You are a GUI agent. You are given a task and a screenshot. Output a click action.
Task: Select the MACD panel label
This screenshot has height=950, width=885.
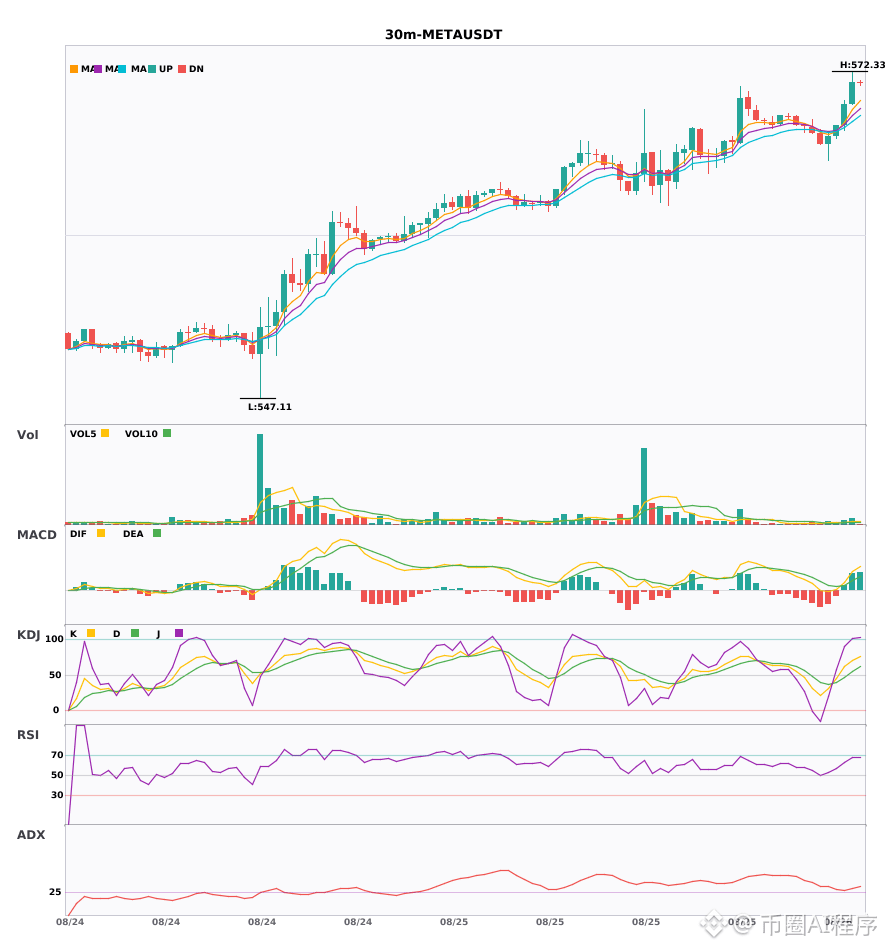coord(36,535)
